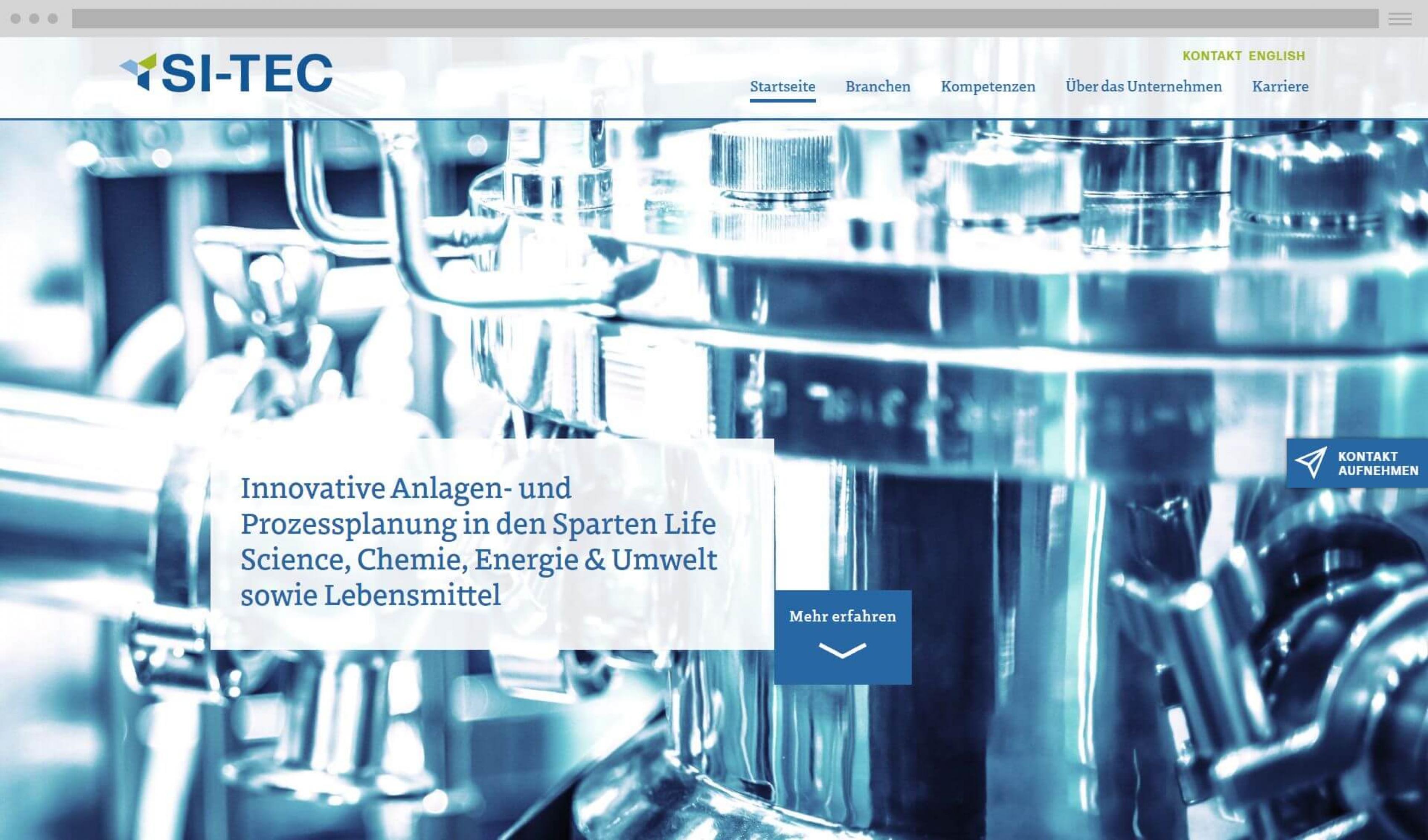Open the Branchen menu item

pos(878,87)
